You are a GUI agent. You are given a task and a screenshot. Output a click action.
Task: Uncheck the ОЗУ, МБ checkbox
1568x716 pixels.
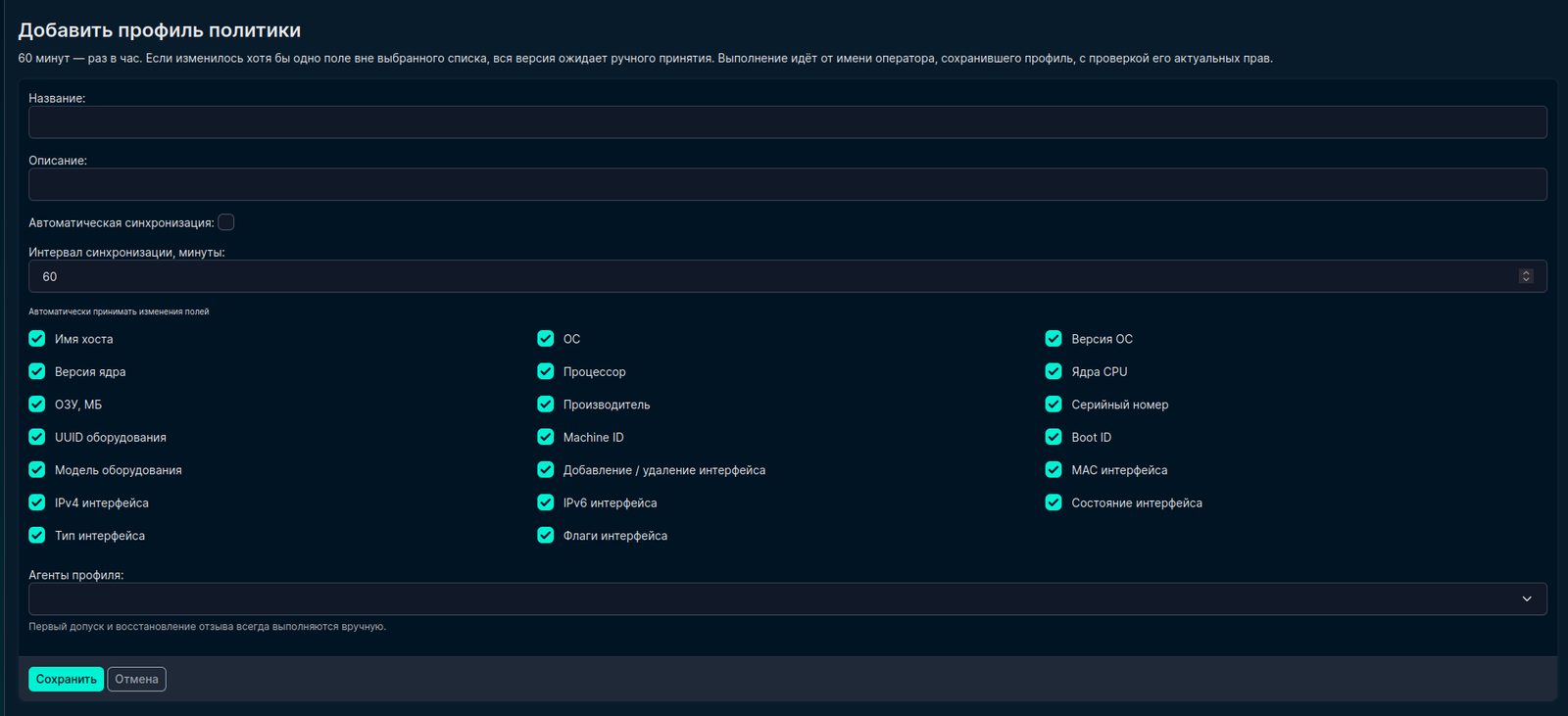click(37, 405)
